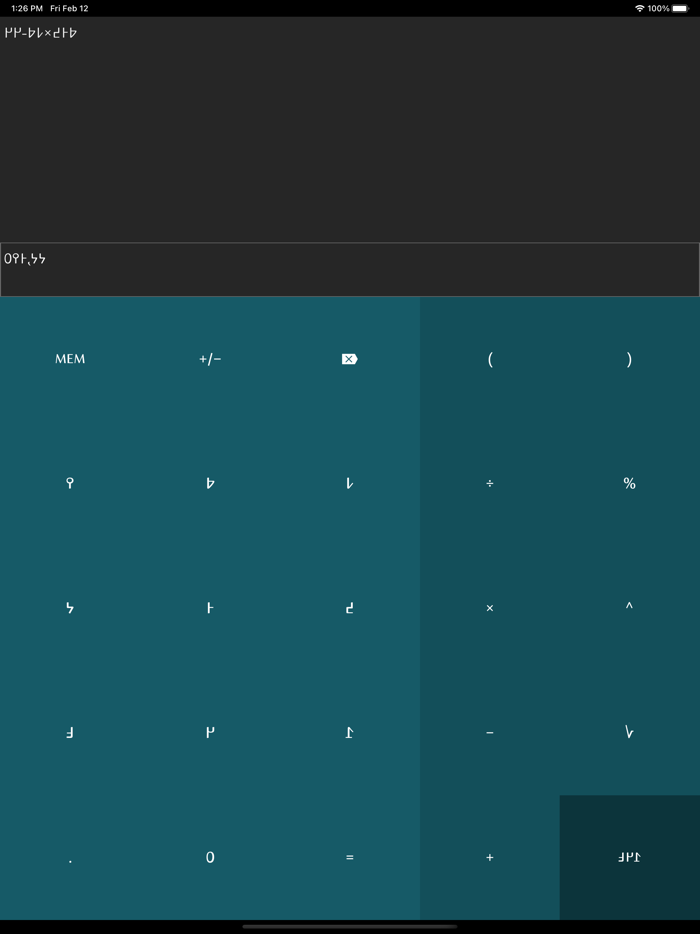
Task: Select the result field below history
Action: [350, 270]
